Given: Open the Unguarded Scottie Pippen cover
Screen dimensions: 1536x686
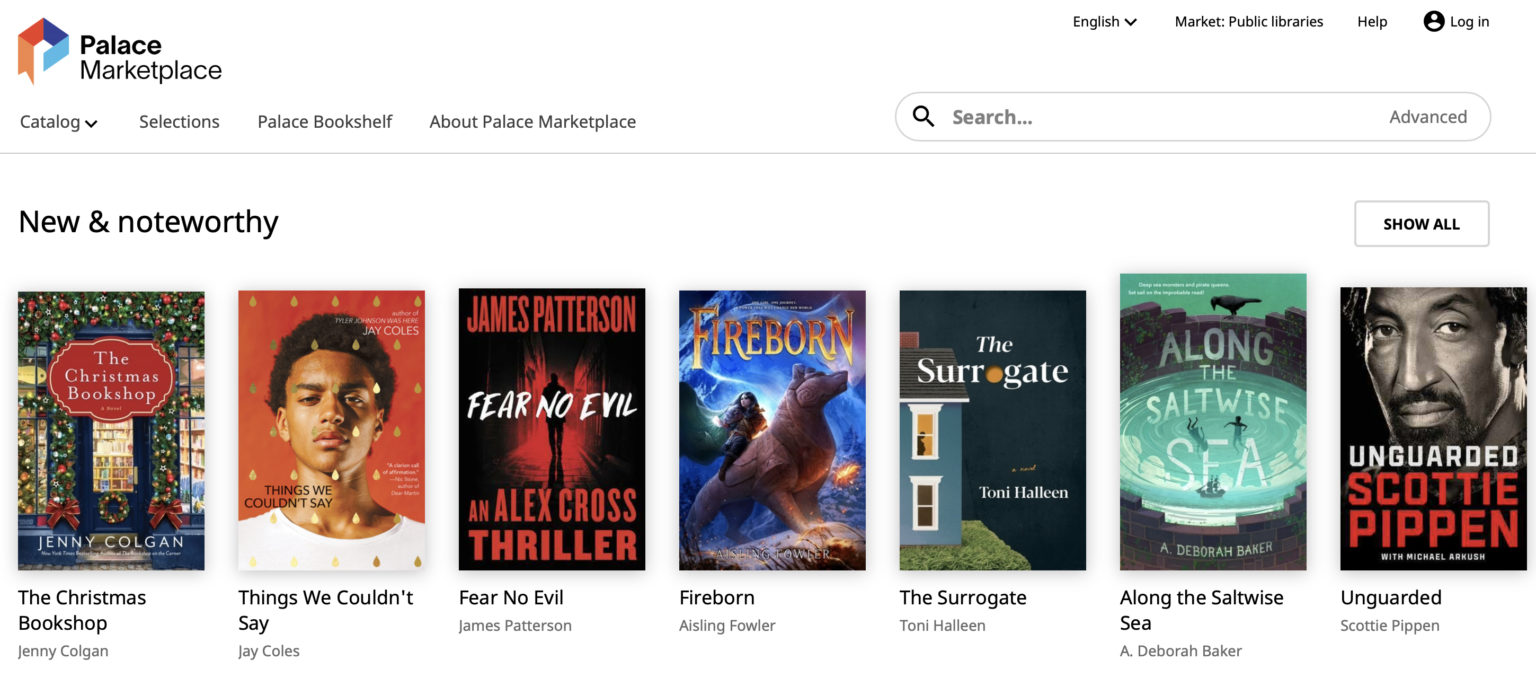Looking at the screenshot, I should tap(1433, 428).
